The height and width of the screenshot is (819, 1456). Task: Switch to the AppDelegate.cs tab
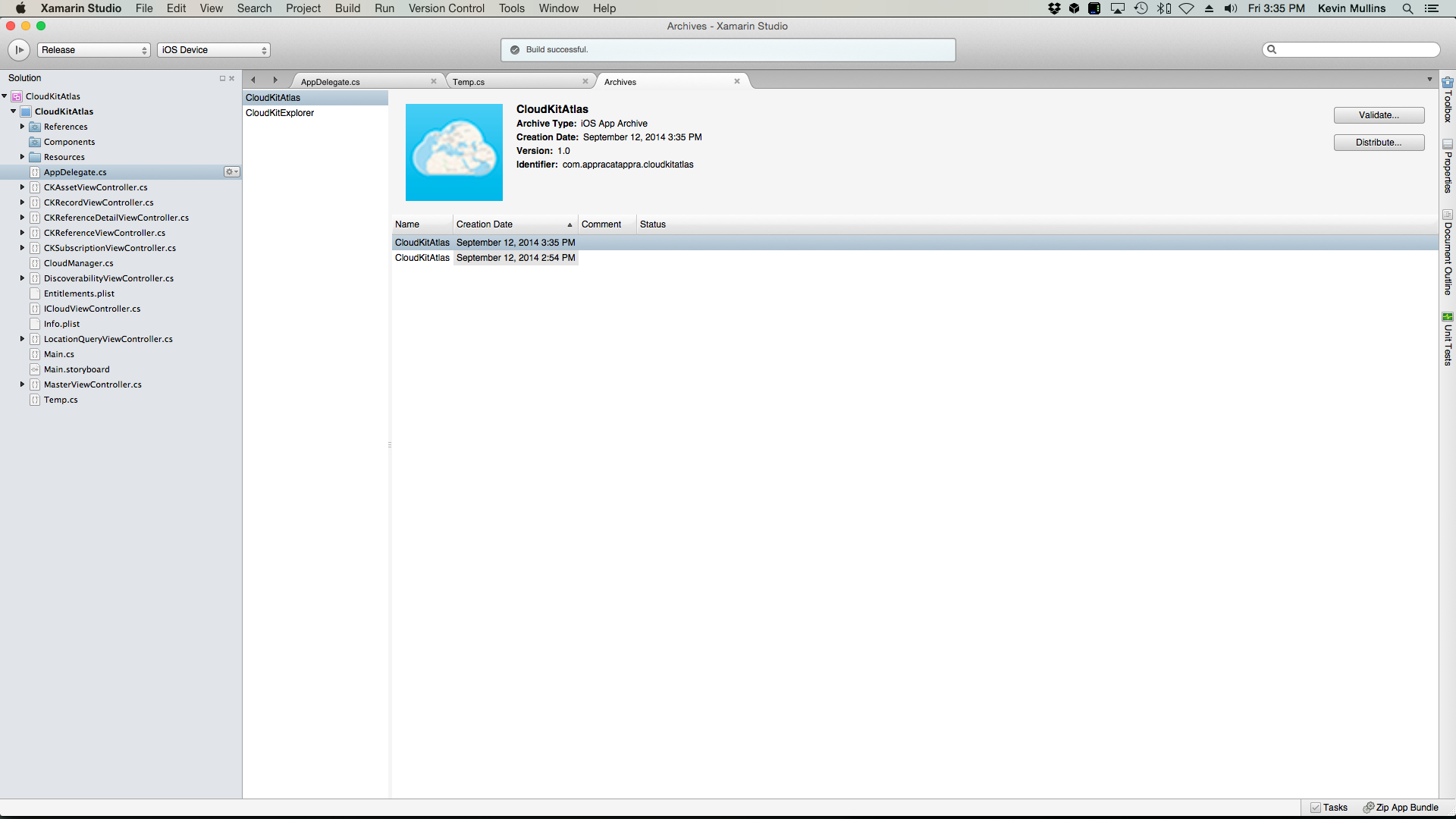coord(331,82)
